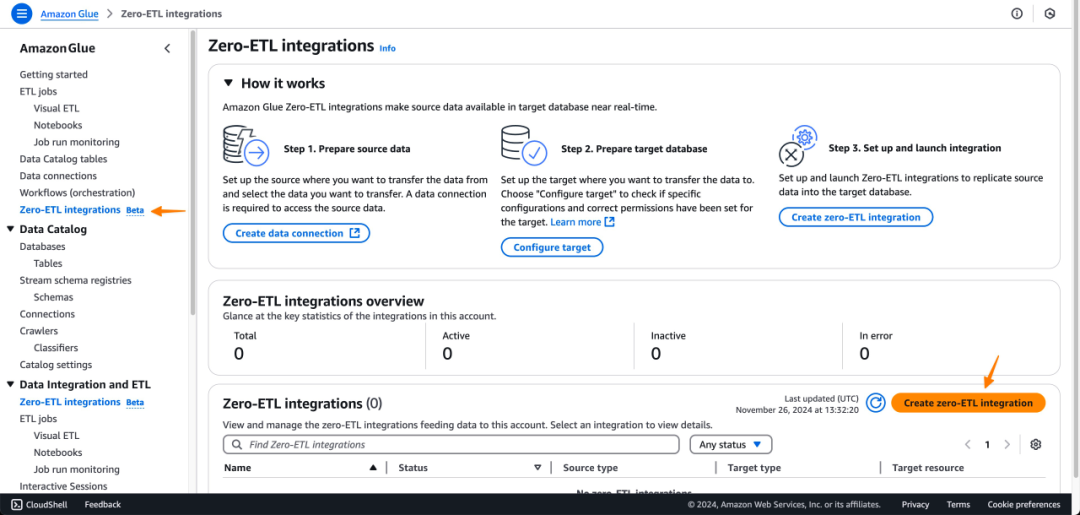
Task: Open Zero-ETL integrations under Data Integration
Action: tap(70, 402)
